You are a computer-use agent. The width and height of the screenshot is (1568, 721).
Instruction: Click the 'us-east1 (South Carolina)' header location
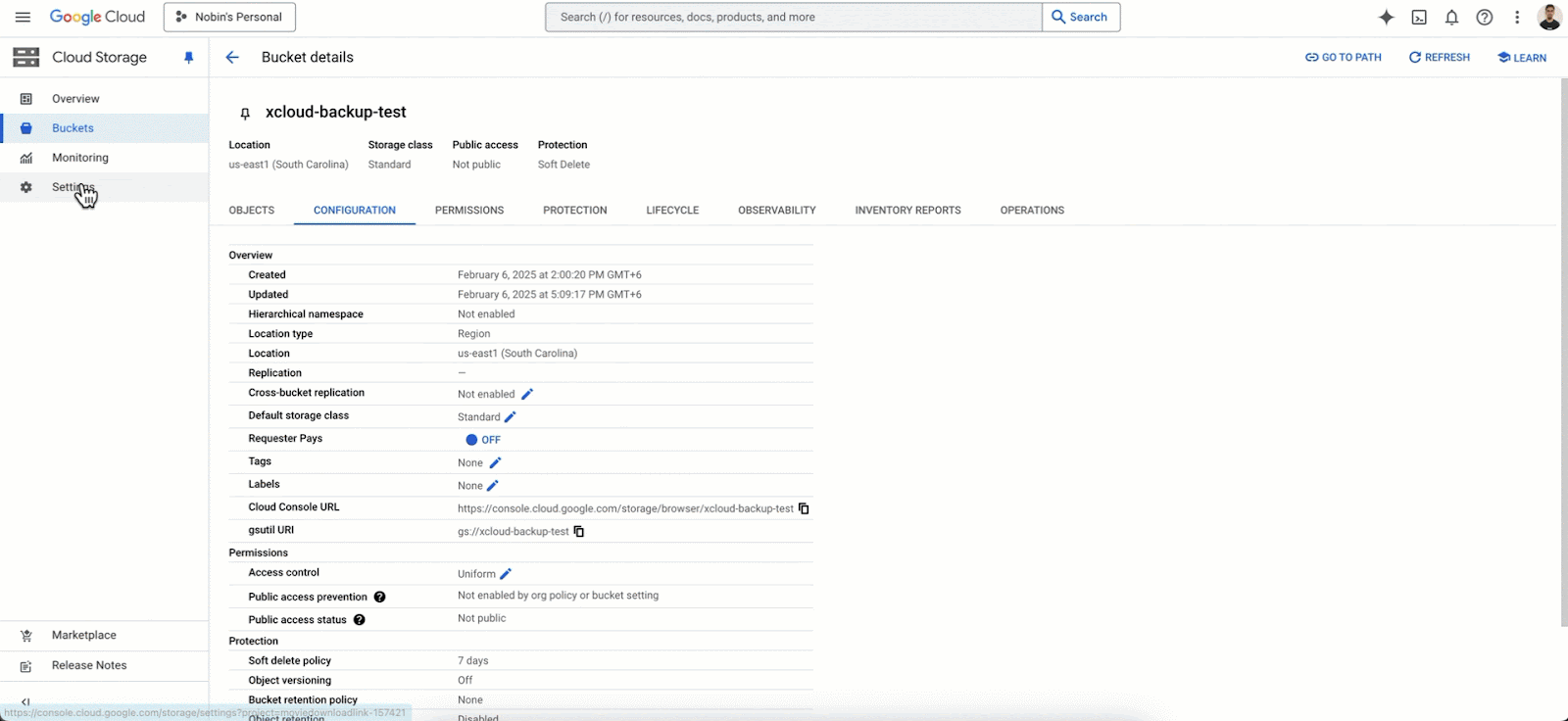pyautogui.click(x=288, y=165)
